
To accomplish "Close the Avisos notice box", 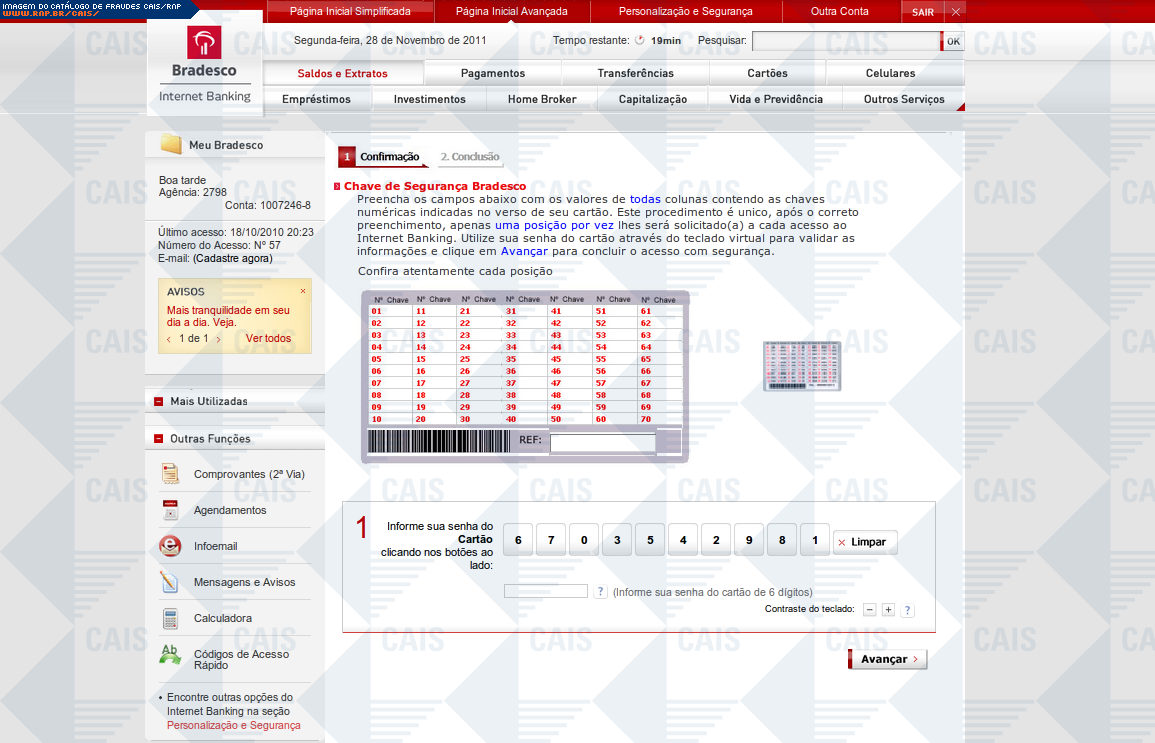I will point(303,291).
